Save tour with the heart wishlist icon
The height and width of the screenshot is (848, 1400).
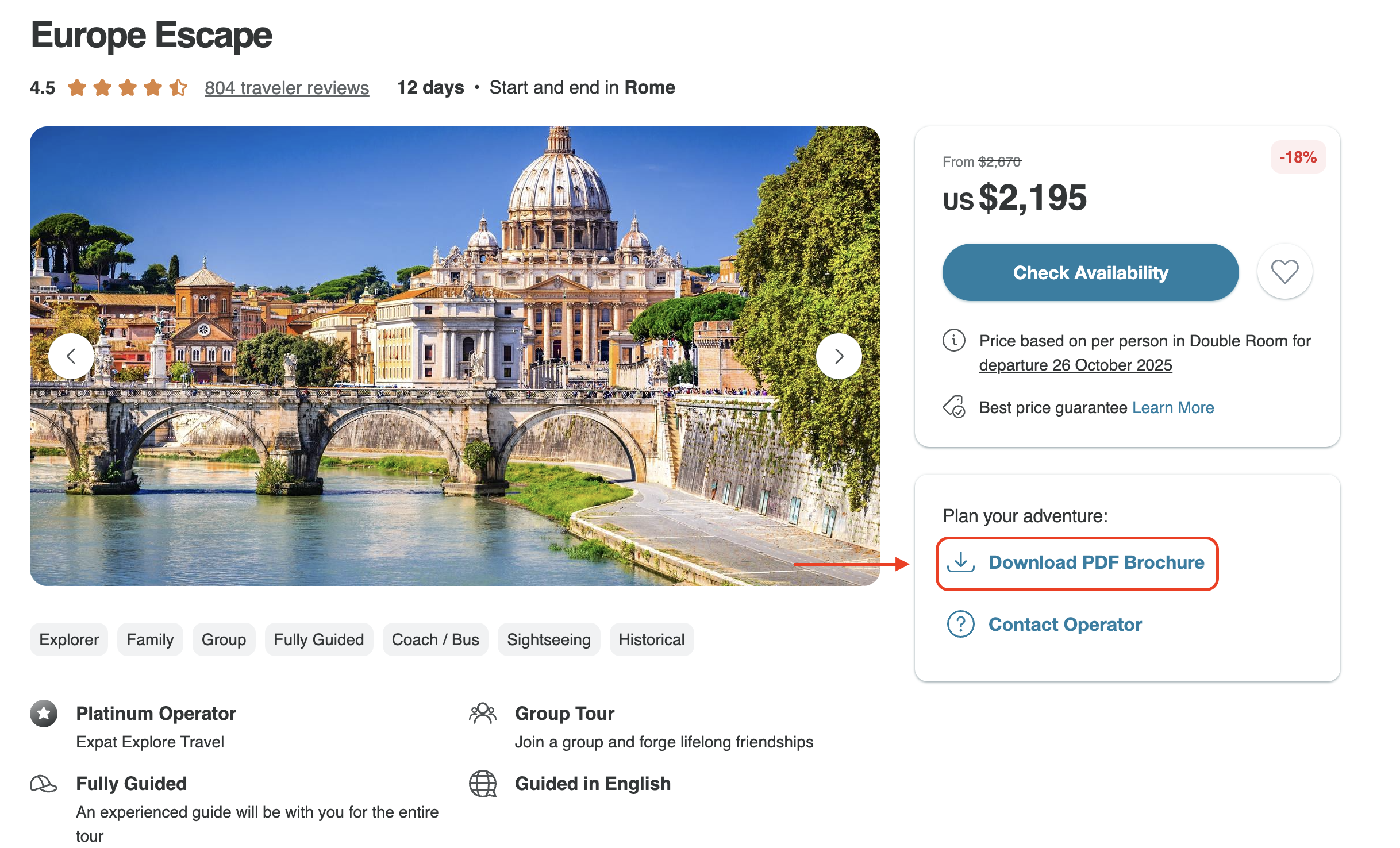[1284, 272]
